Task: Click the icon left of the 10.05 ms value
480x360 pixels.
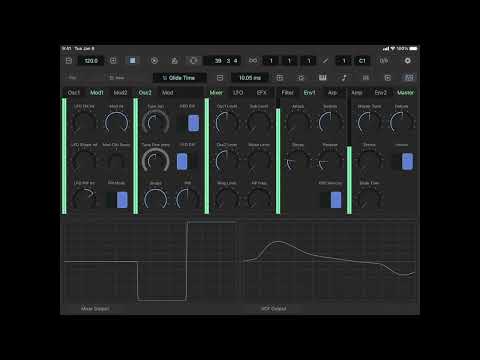Action: (220, 78)
